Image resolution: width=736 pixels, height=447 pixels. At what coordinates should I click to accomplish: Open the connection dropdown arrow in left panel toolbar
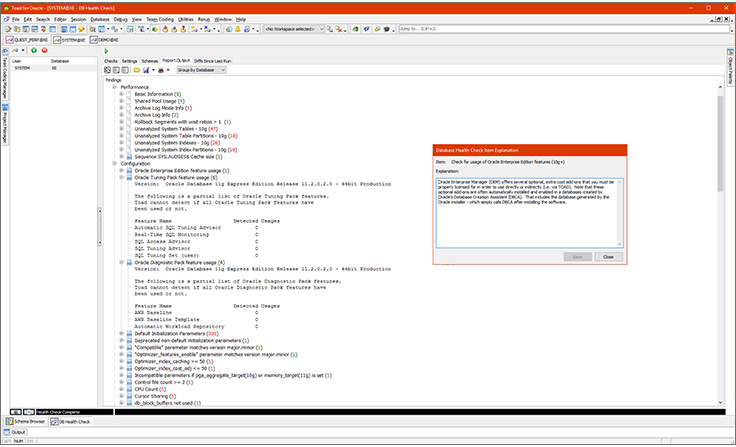(x=23, y=50)
